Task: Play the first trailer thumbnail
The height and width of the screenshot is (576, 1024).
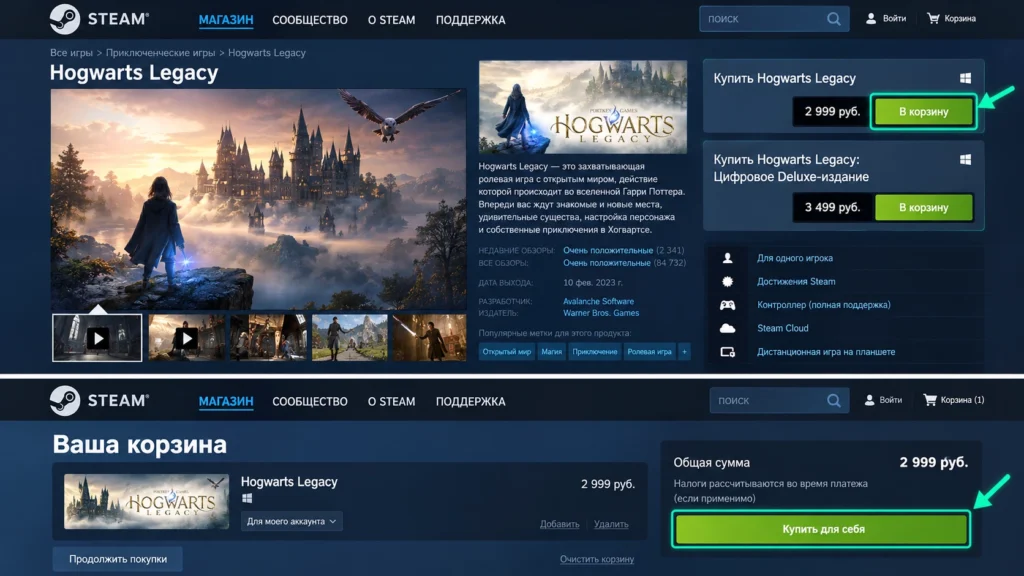Action: (97, 338)
